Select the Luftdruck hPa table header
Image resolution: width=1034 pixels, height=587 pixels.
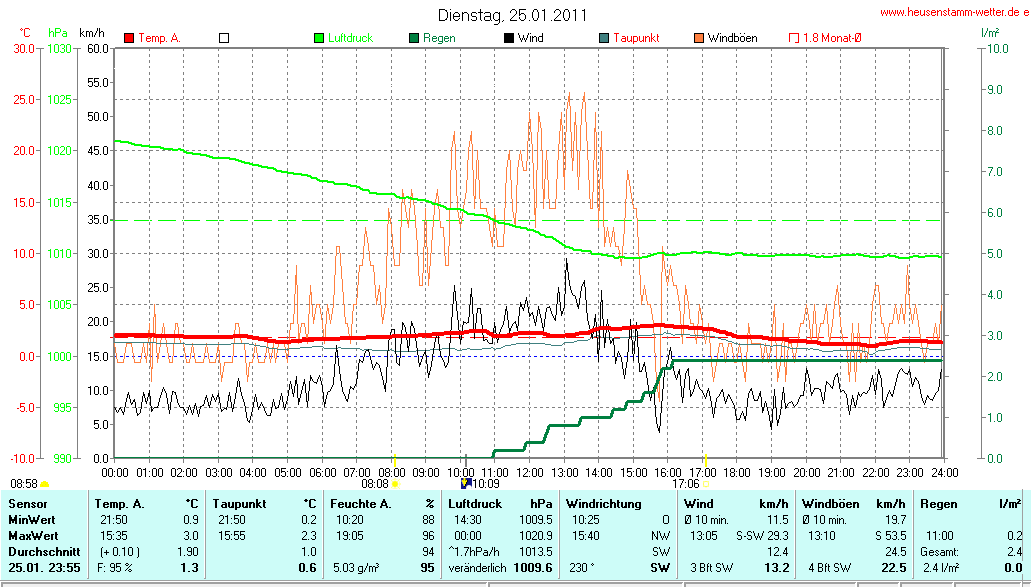(x=500, y=502)
